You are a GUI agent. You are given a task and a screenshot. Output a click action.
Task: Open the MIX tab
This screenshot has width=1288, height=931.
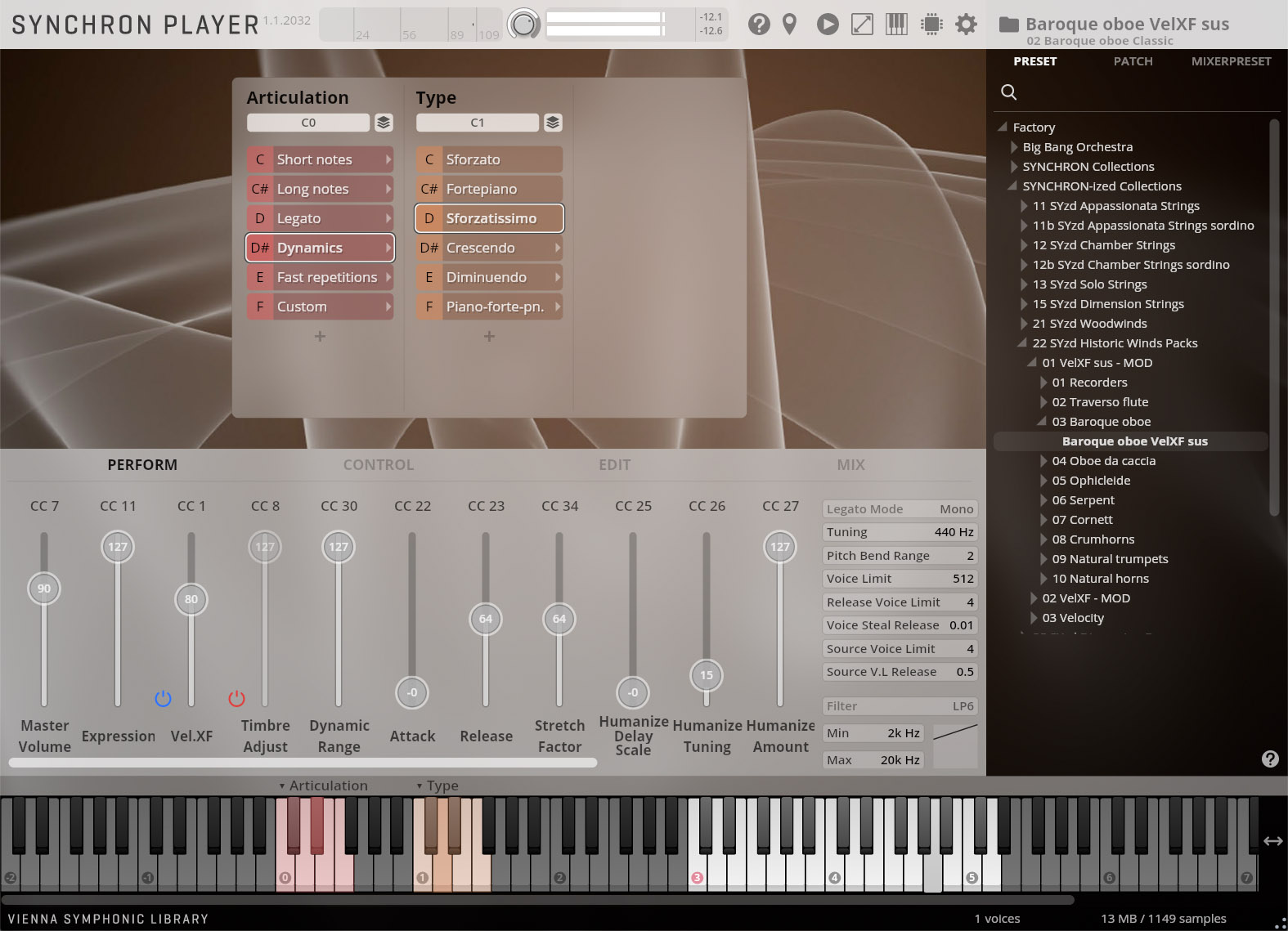click(x=851, y=465)
